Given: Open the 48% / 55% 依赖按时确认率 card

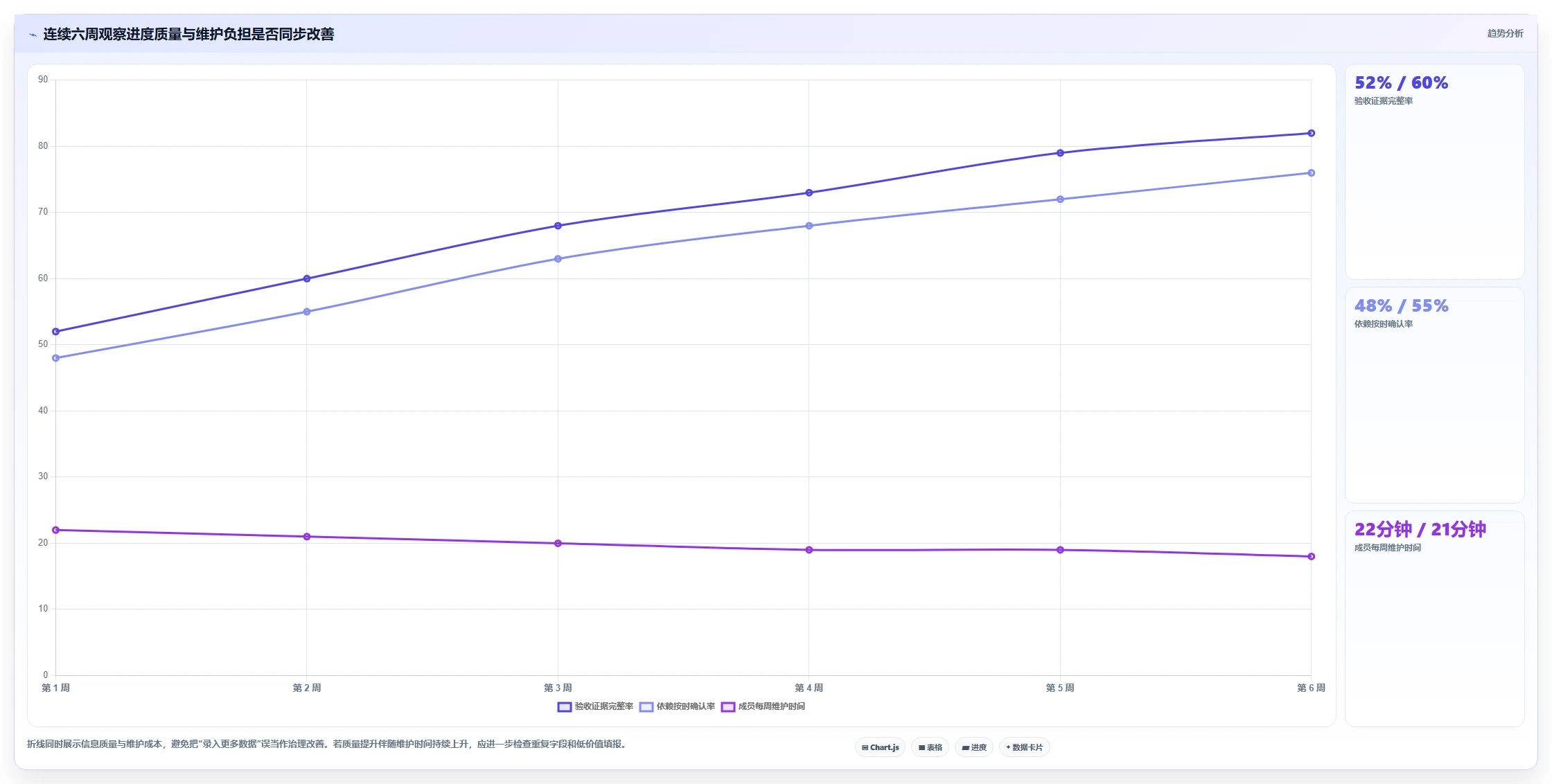Looking at the screenshot, I should tap(1434, 395).
